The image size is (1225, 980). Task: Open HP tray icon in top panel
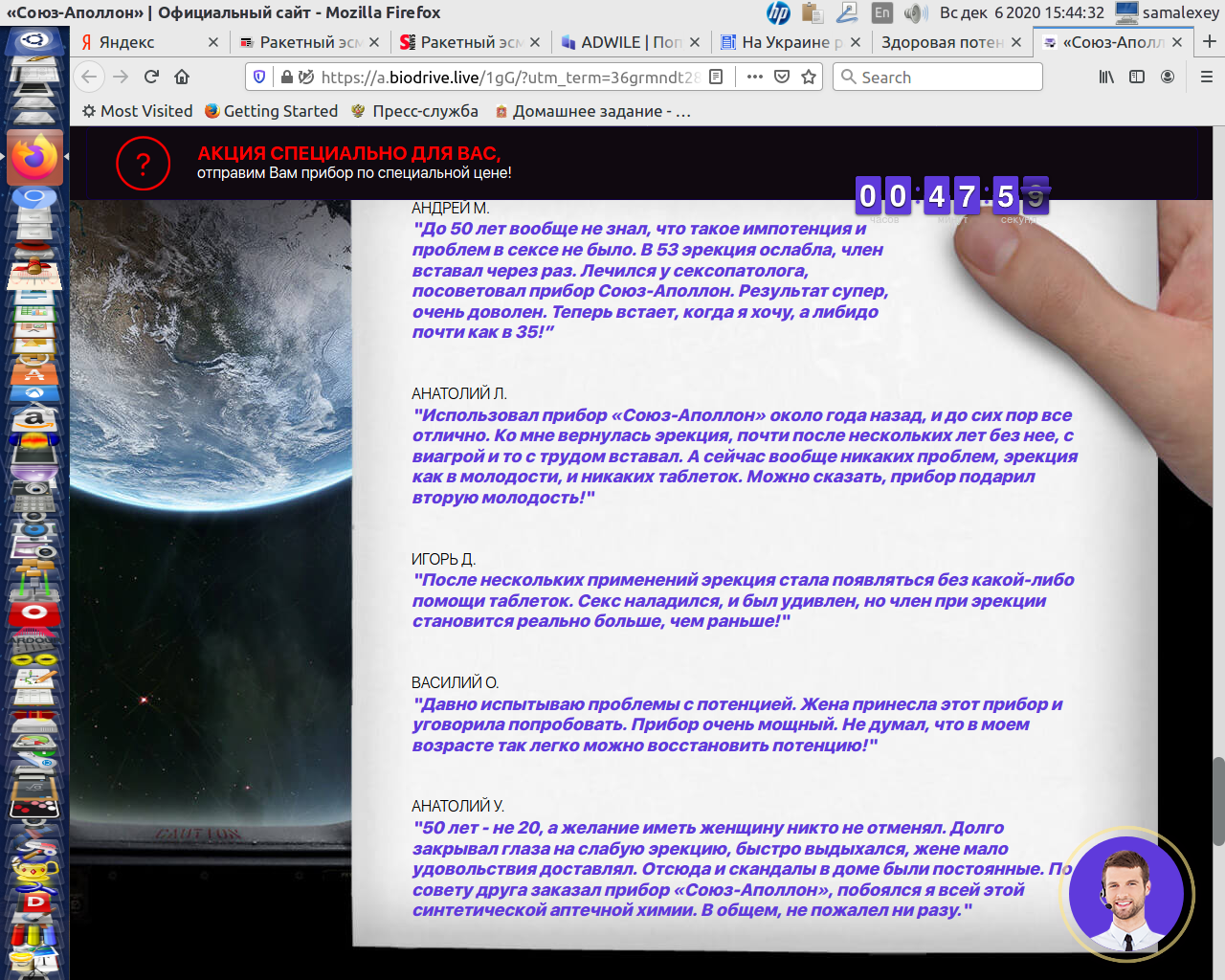pyautogui.click(x=778, y=12)
